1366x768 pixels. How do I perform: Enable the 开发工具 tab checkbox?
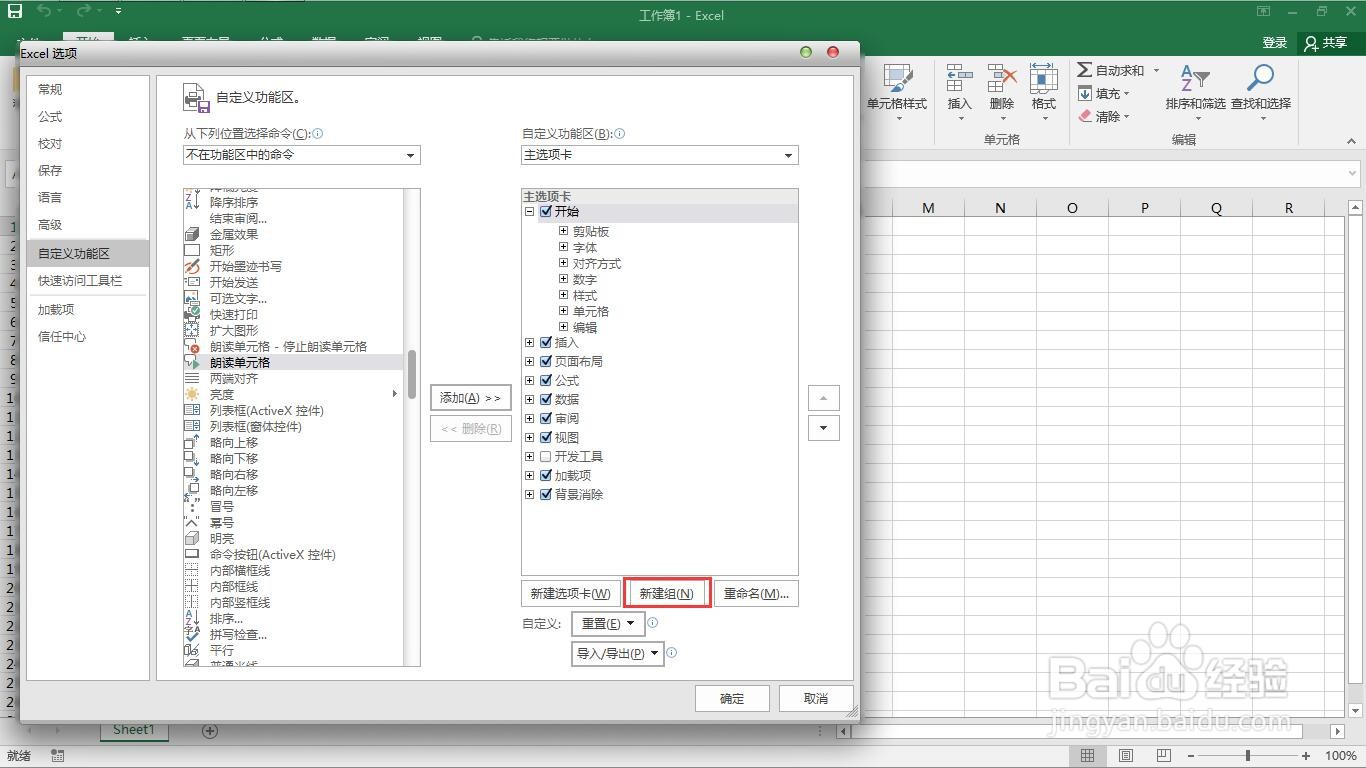point(546,456)
